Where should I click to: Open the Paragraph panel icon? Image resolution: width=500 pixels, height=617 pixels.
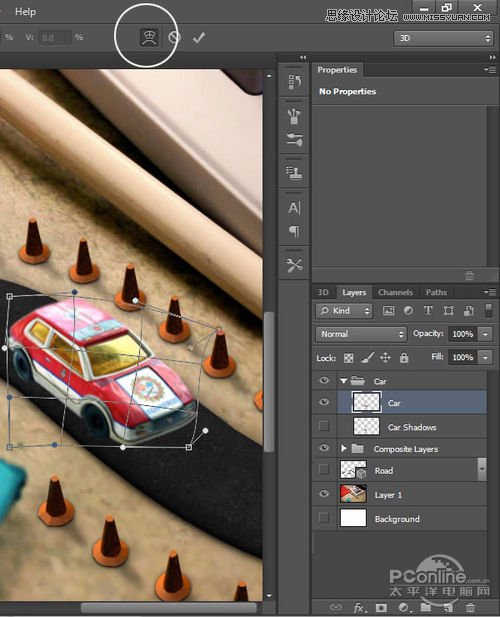(x=294, y=231)
